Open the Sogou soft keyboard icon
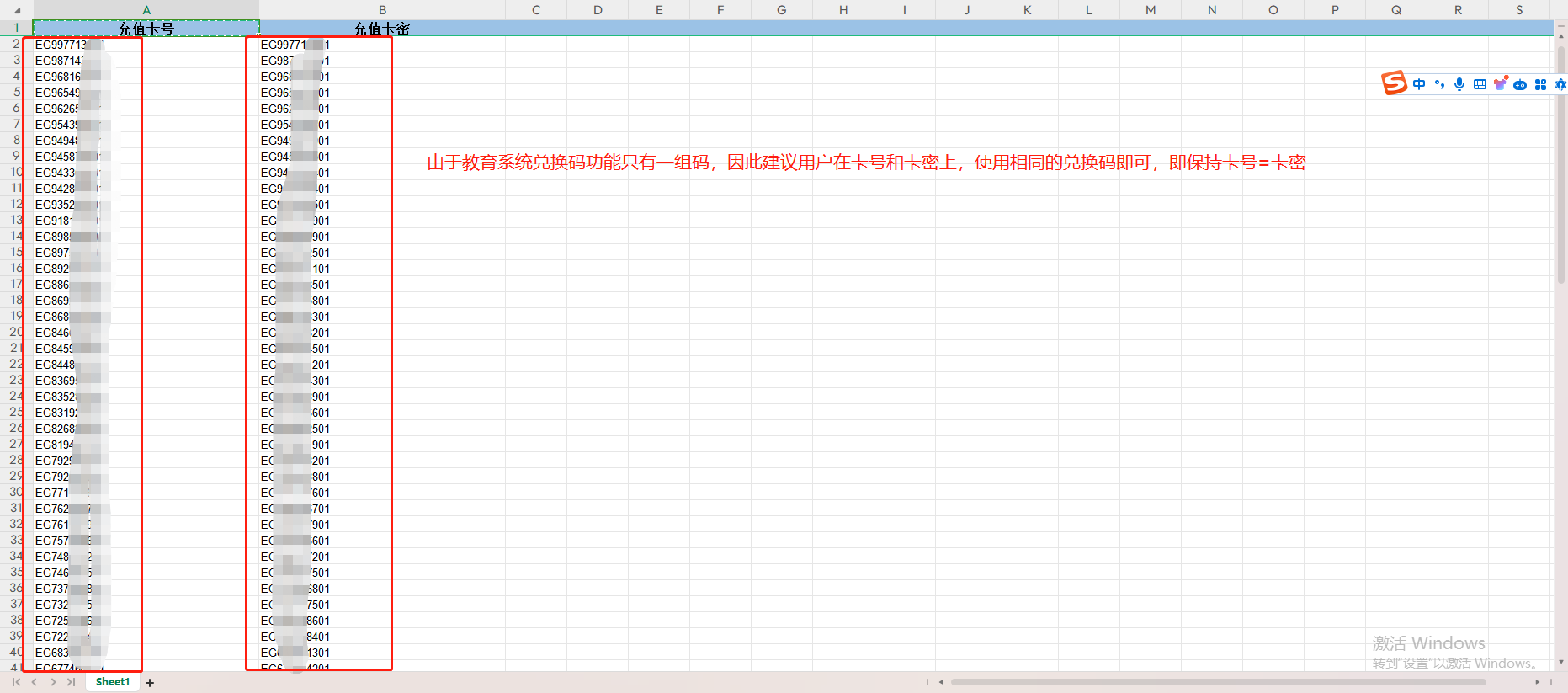The image size is (1568, 693). click(1480, 84)
